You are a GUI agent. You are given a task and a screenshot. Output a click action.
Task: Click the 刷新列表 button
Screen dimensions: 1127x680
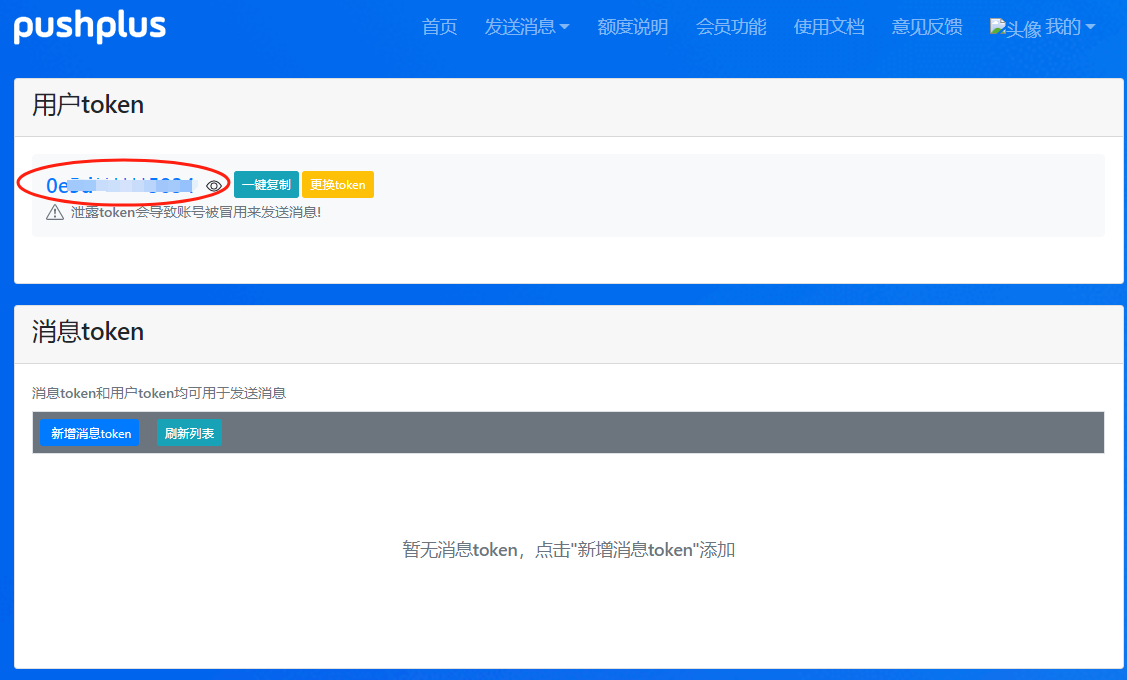[x=189, y=433]
